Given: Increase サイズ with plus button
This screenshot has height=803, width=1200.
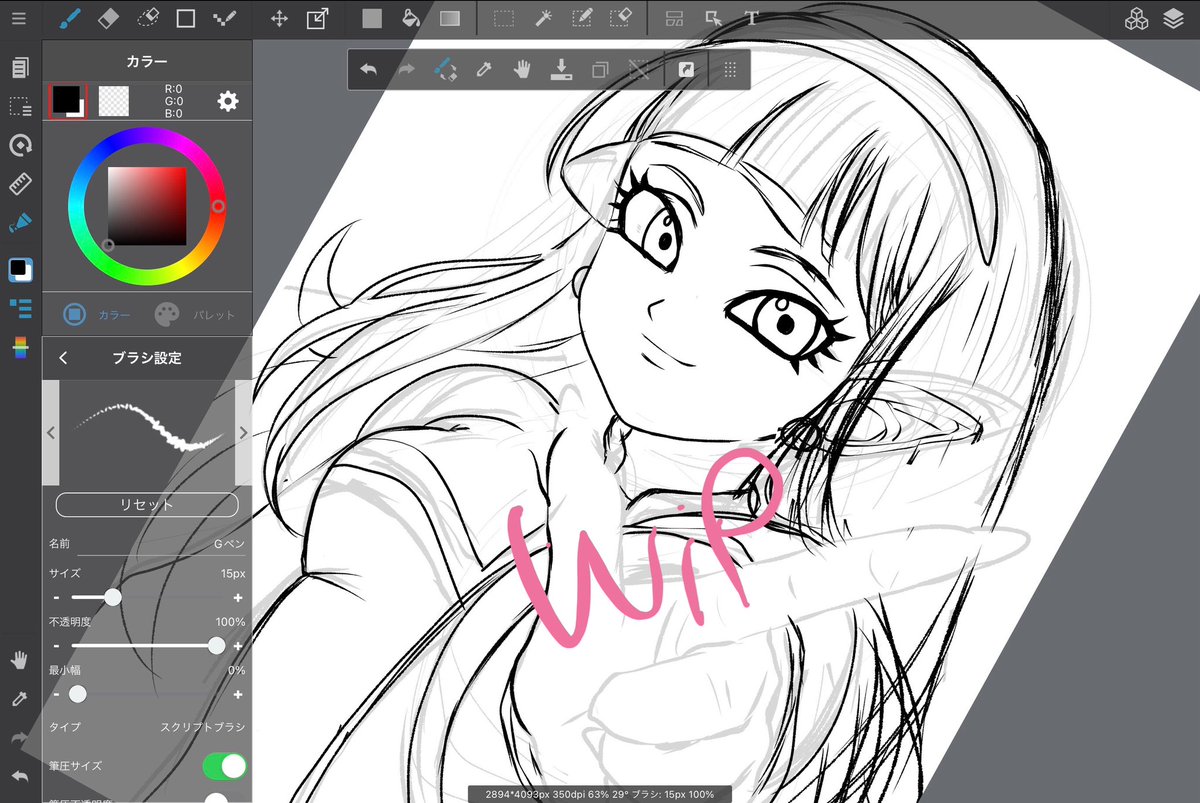Looking at the screenshot, I should 238,597.
